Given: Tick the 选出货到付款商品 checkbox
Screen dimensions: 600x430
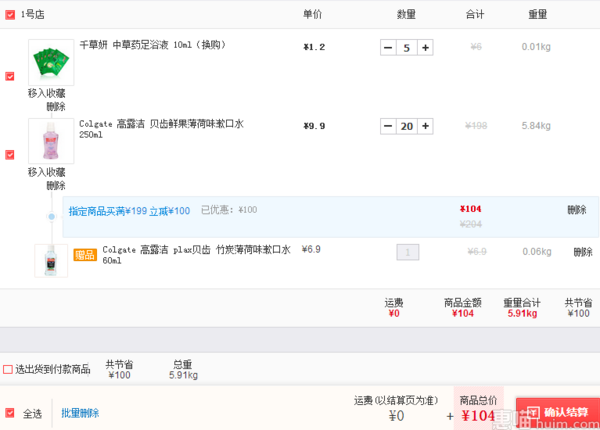Looking at the screenshot, I should [8, 369].
